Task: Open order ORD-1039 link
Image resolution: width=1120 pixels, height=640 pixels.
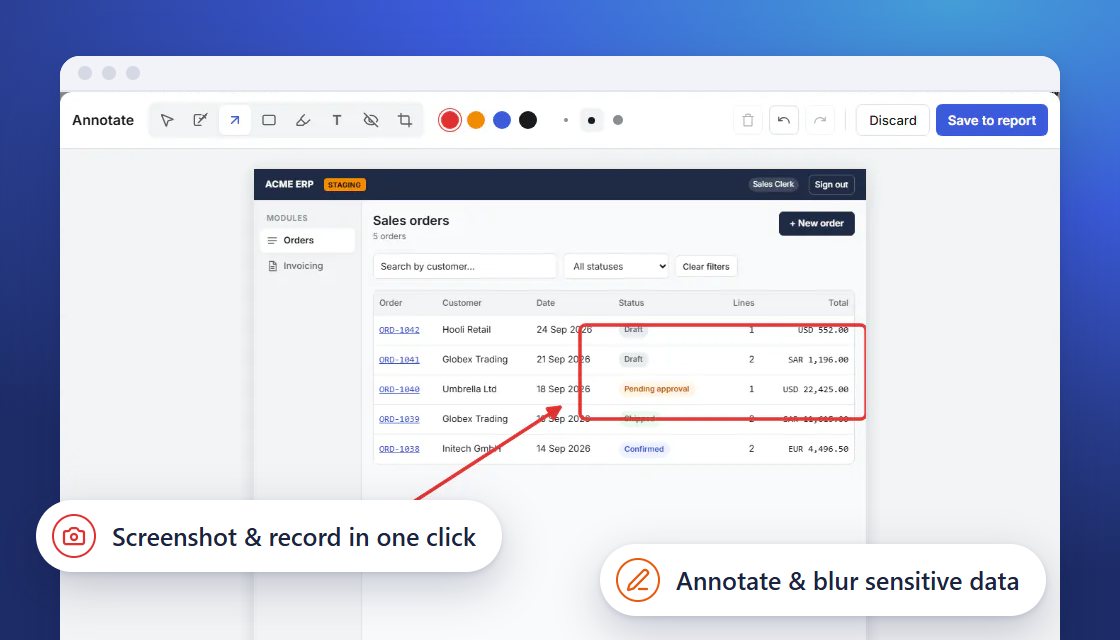Action: [399, 419]
